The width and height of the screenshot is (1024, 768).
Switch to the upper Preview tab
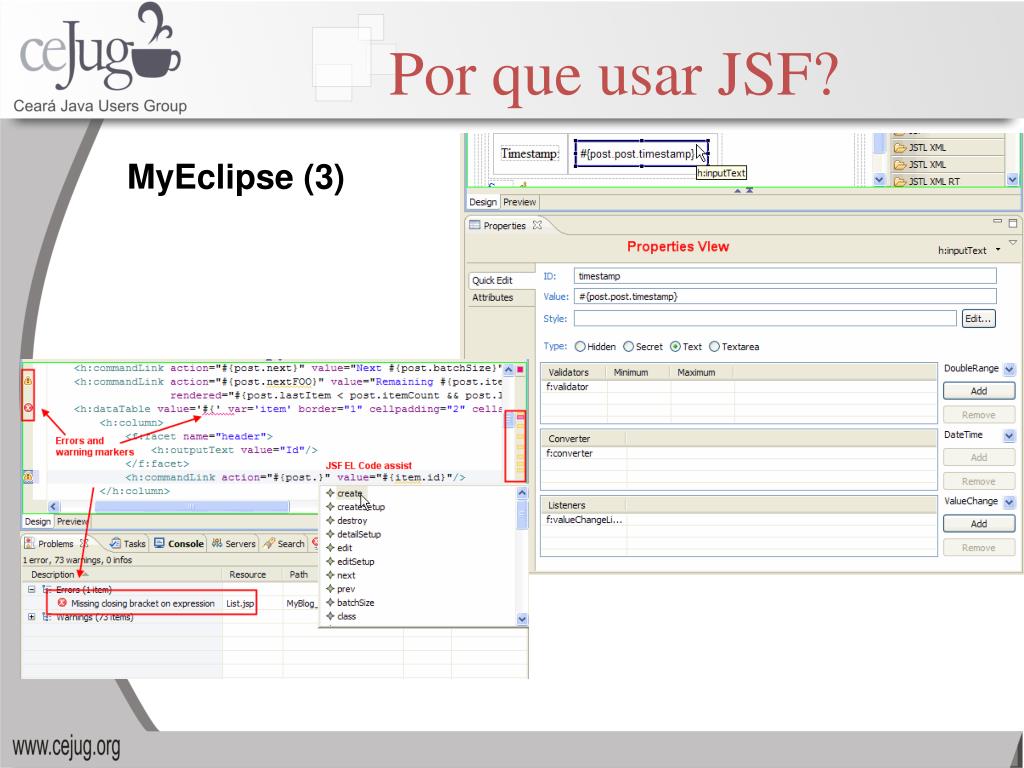click(x=520, y=202)
